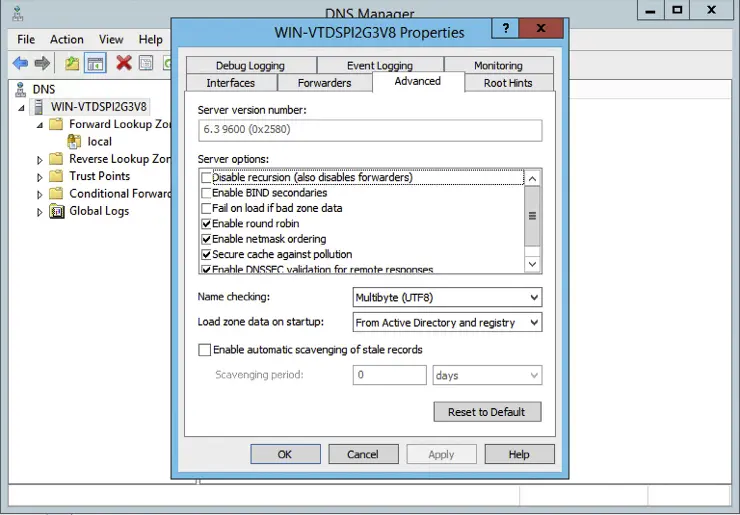740x515 pixels.
Task: Click the Up one level folder icon
Action: tap(72, 64)
